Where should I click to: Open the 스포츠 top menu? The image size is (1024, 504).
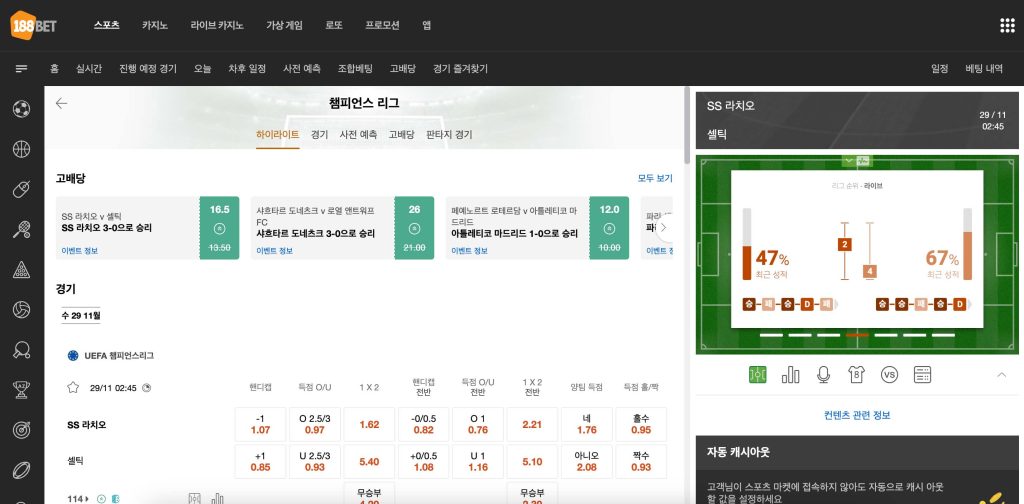106,25
